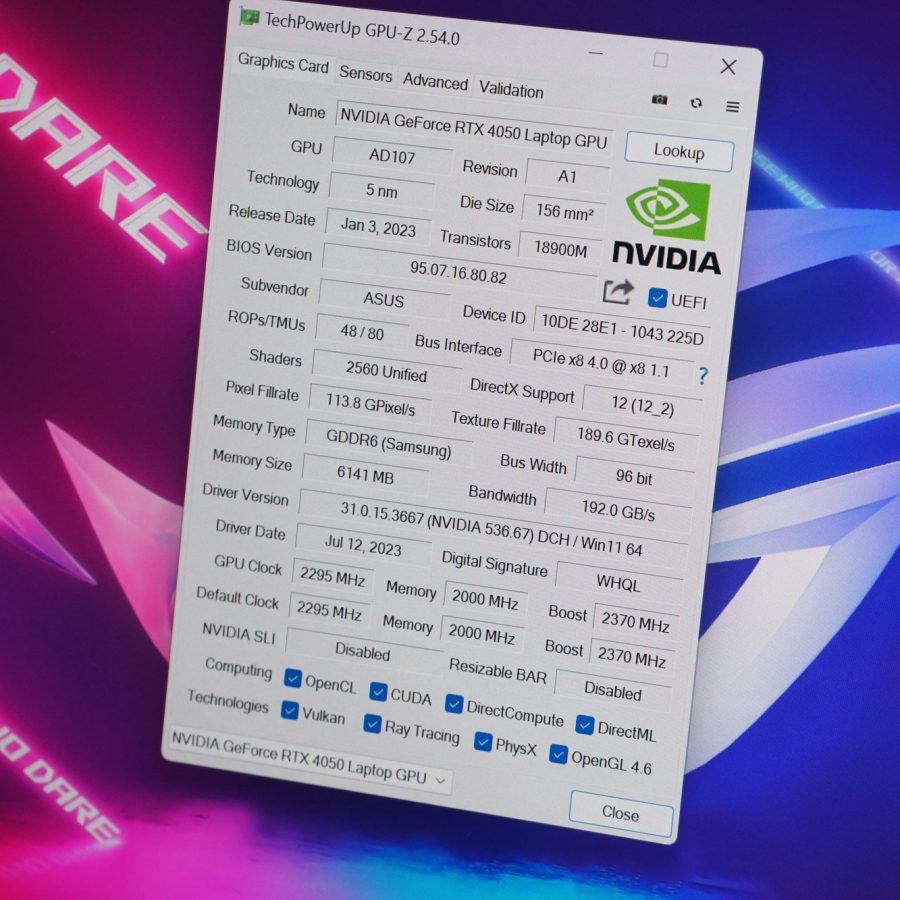Viewport: 900px width, 900px height.
Task: Toggle the Vulkan checkbox
Action: 289,711
